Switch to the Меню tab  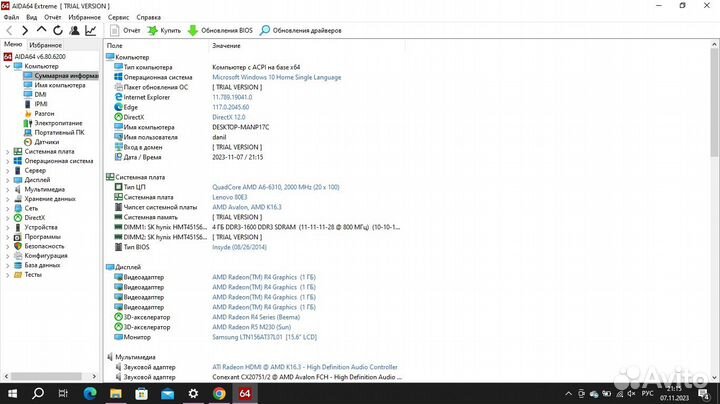[13, 45]
